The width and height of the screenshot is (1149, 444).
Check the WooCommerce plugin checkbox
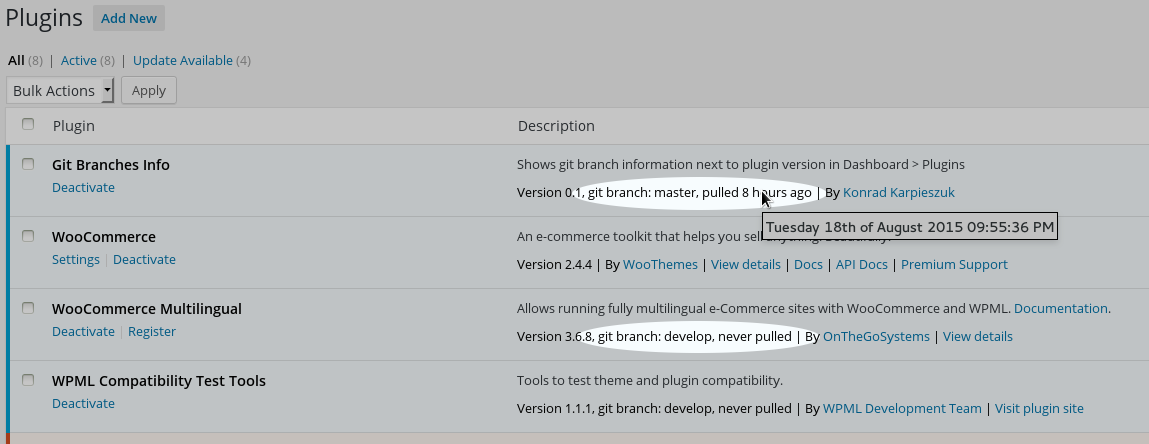(28, 236)
